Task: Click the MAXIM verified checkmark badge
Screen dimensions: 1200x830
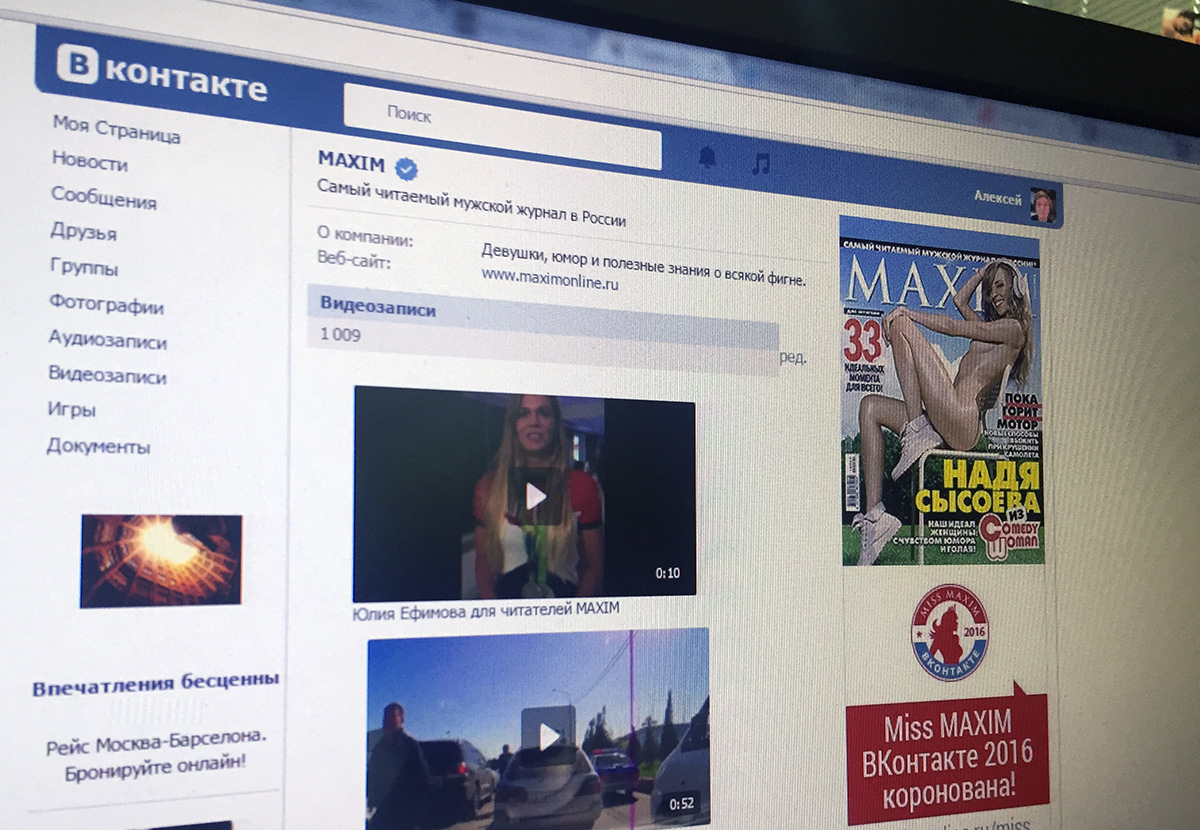Action: pyautogui.click(x=406, y=167)
